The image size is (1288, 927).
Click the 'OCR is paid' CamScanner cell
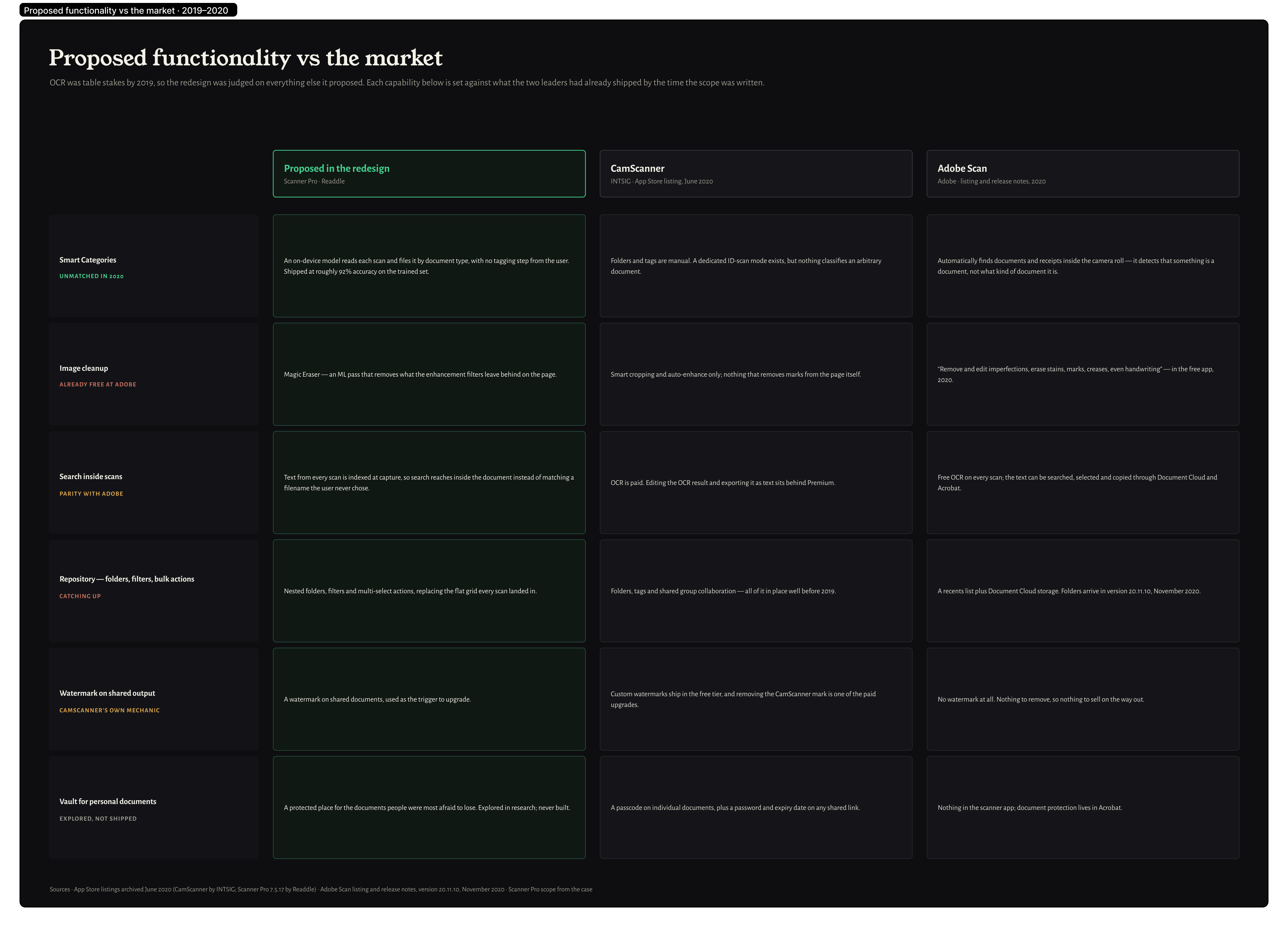point(756,483)
